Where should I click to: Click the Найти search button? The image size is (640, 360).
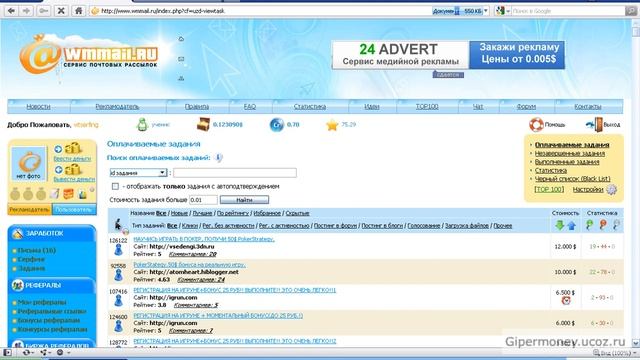point(244,200)
